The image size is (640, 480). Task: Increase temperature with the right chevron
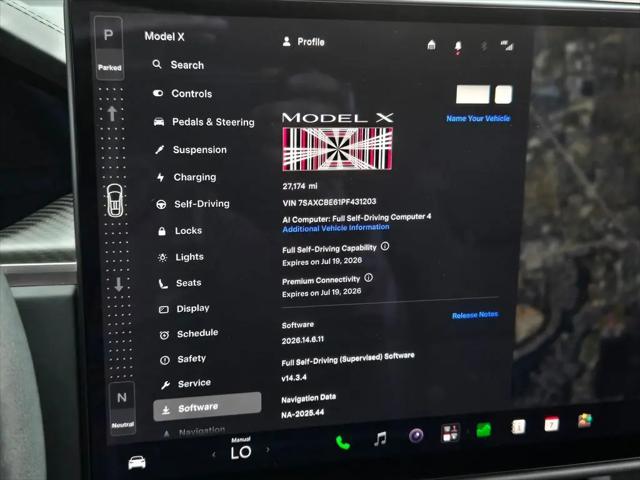[268, 450]
